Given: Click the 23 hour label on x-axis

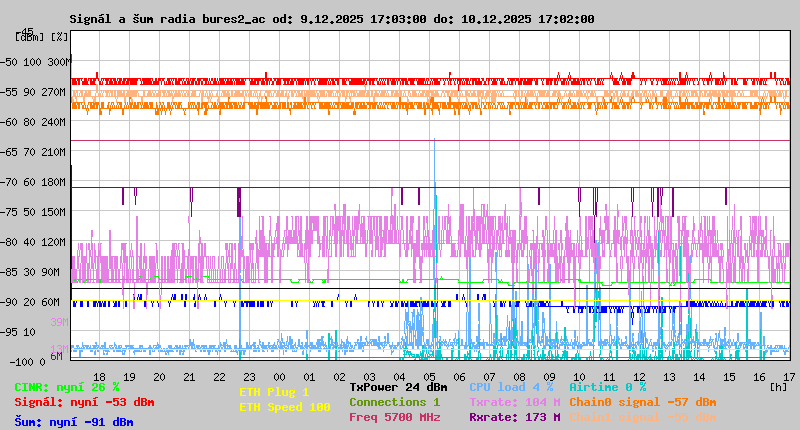Looking at the screenshot, I should pyautogui.click(x=250, y=376).
